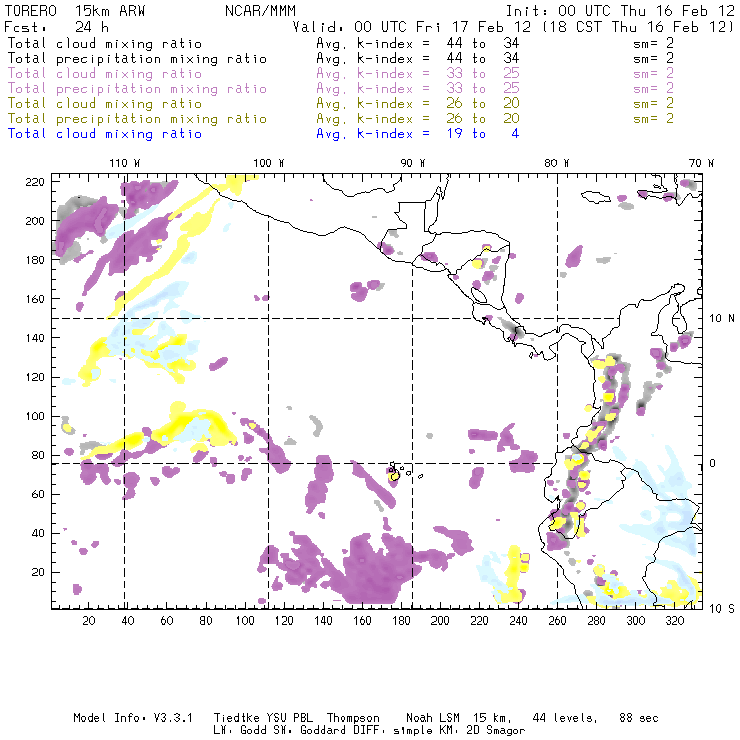Click the "TORERO 15km ARW" title text
Screen dimensions: 740x740
point(68,11)
